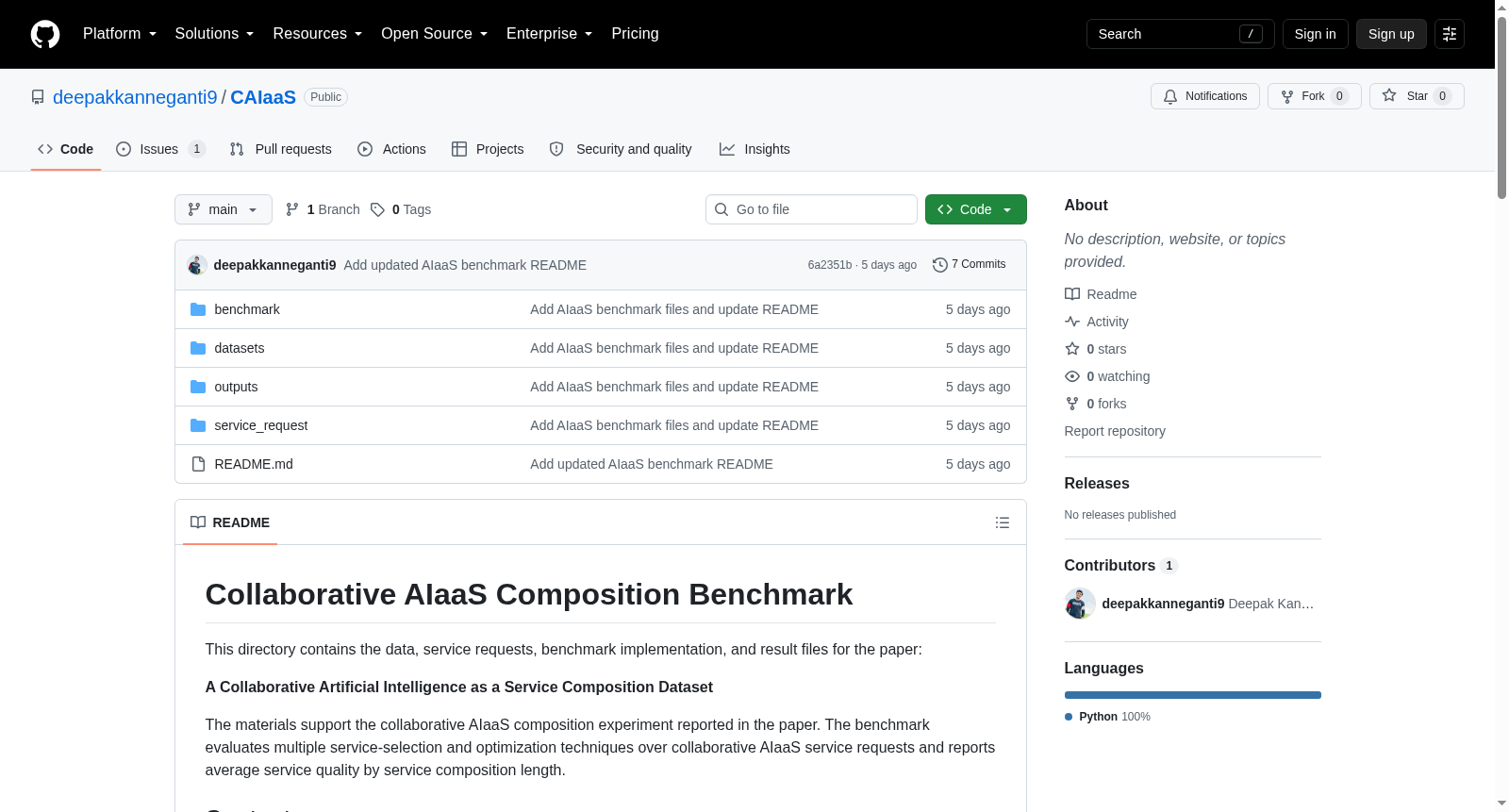Image resolution: width=1509 pixels, height=812 pixels.
Task: Click the Sign up button
Action: (1391, 34)
